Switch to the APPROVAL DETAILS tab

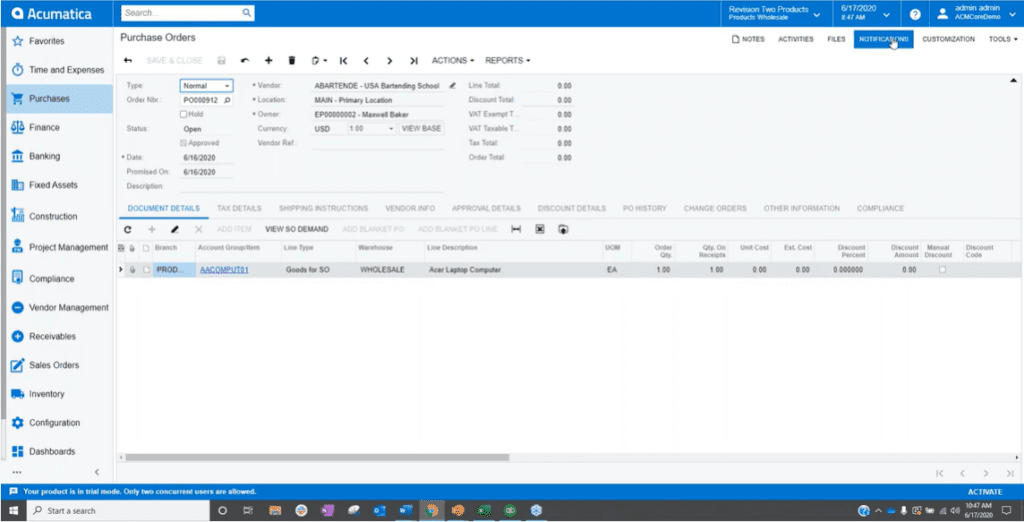487,208
